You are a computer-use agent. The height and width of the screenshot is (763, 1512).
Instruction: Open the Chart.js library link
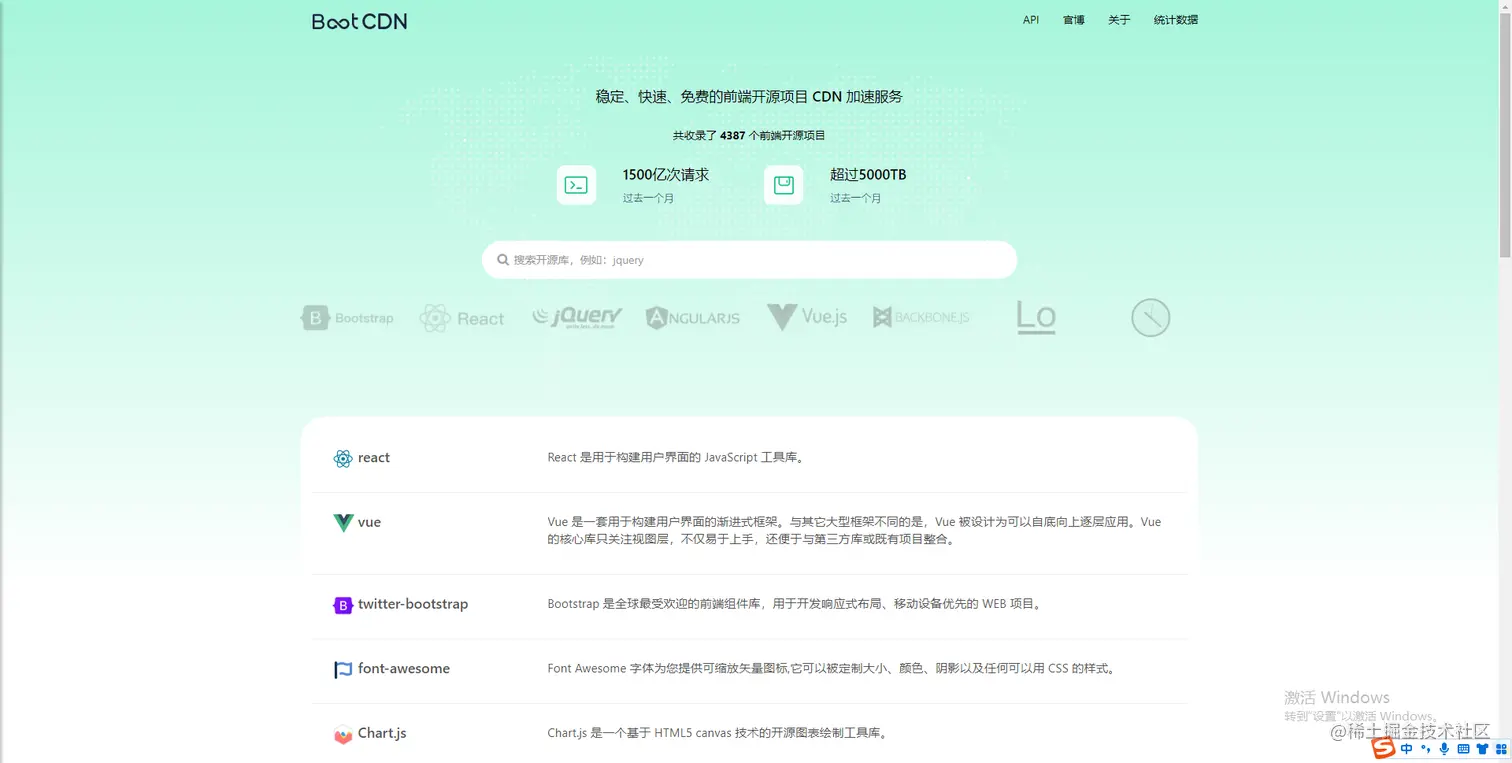point(382,733)
